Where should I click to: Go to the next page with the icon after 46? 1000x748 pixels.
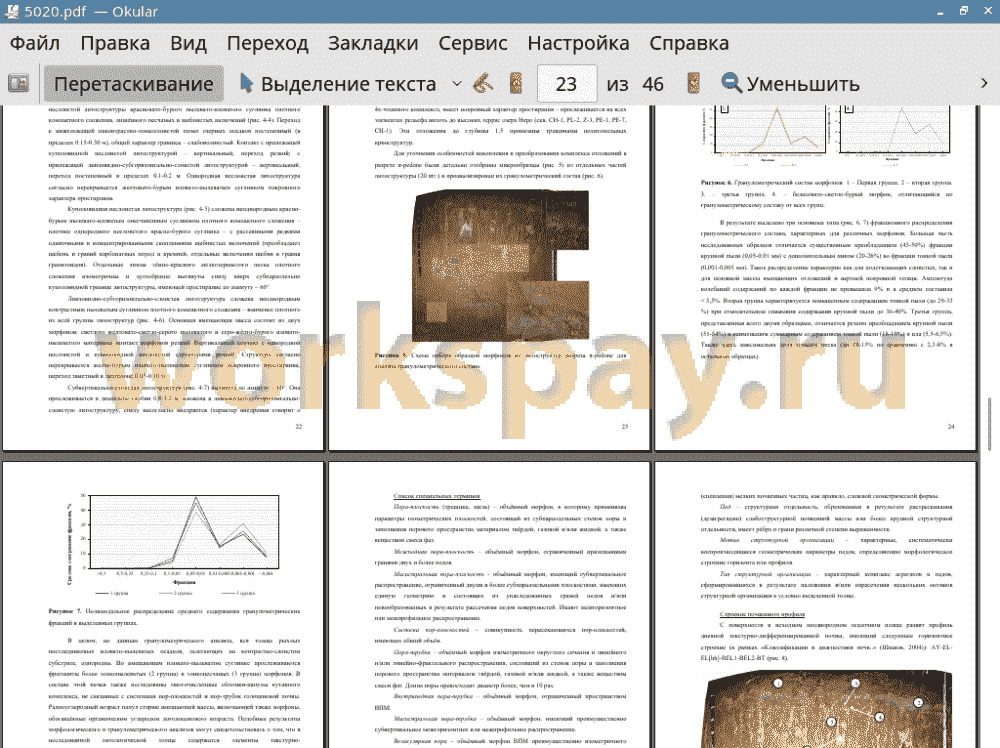[x=693, y=84]
